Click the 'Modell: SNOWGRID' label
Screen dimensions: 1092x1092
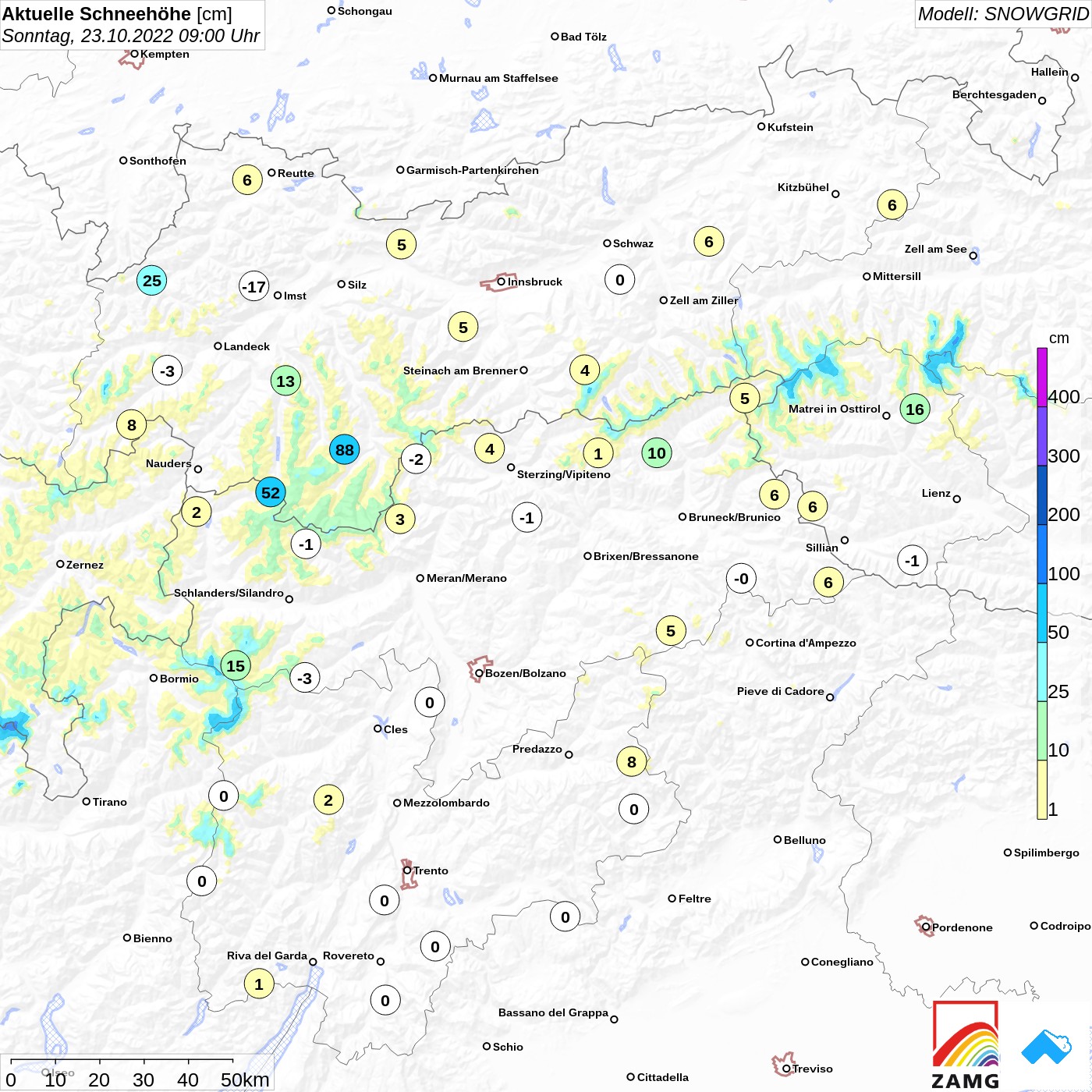click(x=1003, y=14)
